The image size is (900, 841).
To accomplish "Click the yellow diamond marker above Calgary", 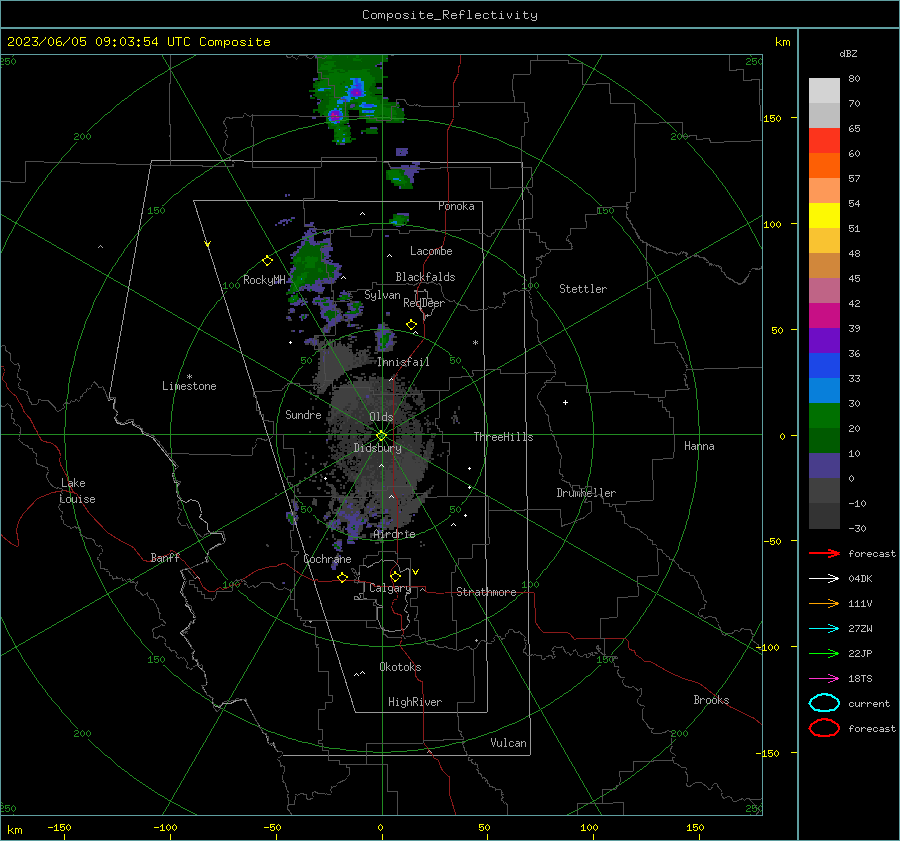I will [x=395, y=576].
